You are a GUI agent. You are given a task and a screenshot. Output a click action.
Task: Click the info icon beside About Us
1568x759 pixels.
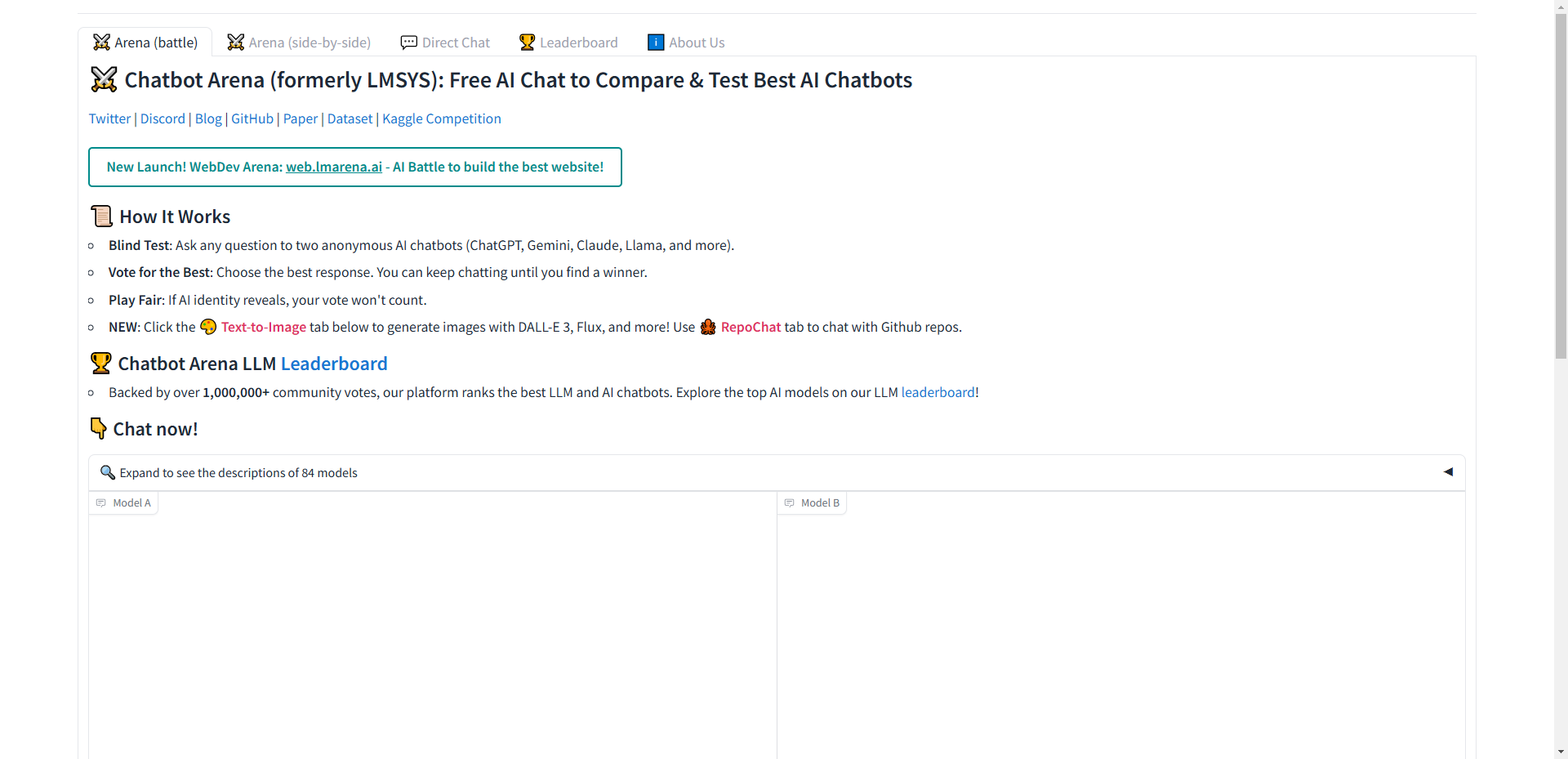pyautogui.click(x=655, y=42)
